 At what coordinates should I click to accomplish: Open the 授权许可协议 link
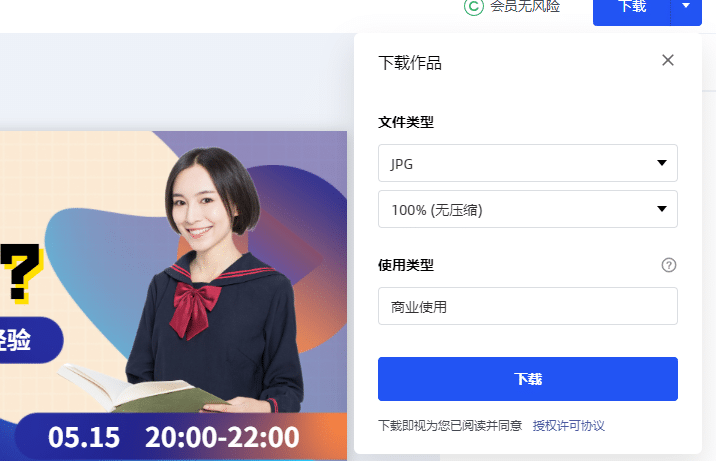[568, 425]
